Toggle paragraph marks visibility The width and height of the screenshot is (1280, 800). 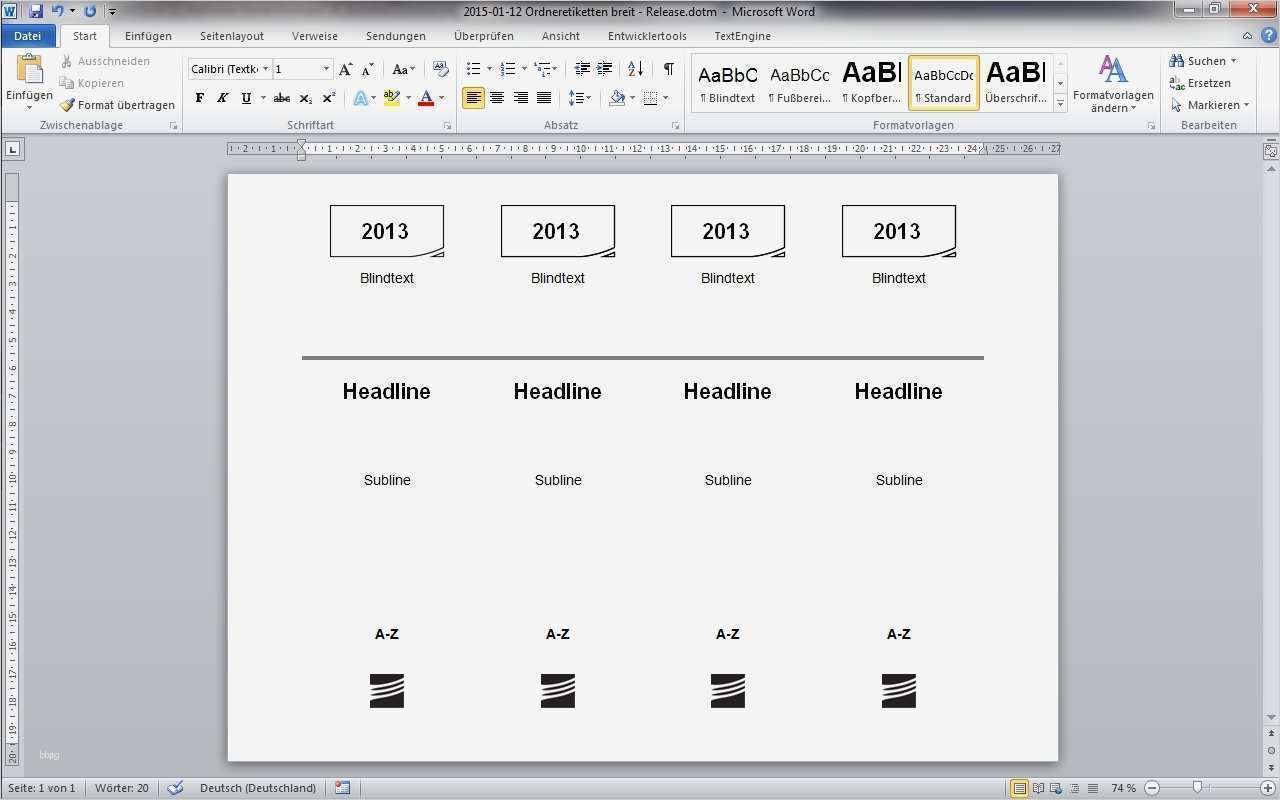pos(668,69)
